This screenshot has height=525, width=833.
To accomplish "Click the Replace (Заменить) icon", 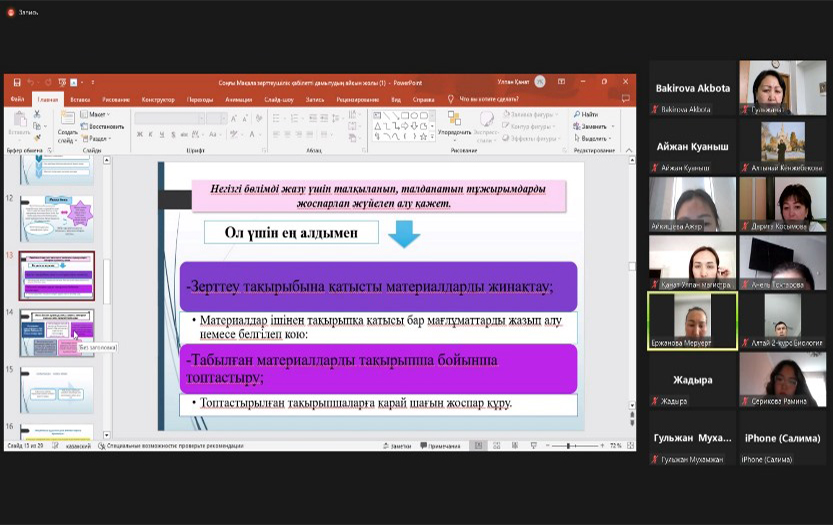I will pos(593,127).
